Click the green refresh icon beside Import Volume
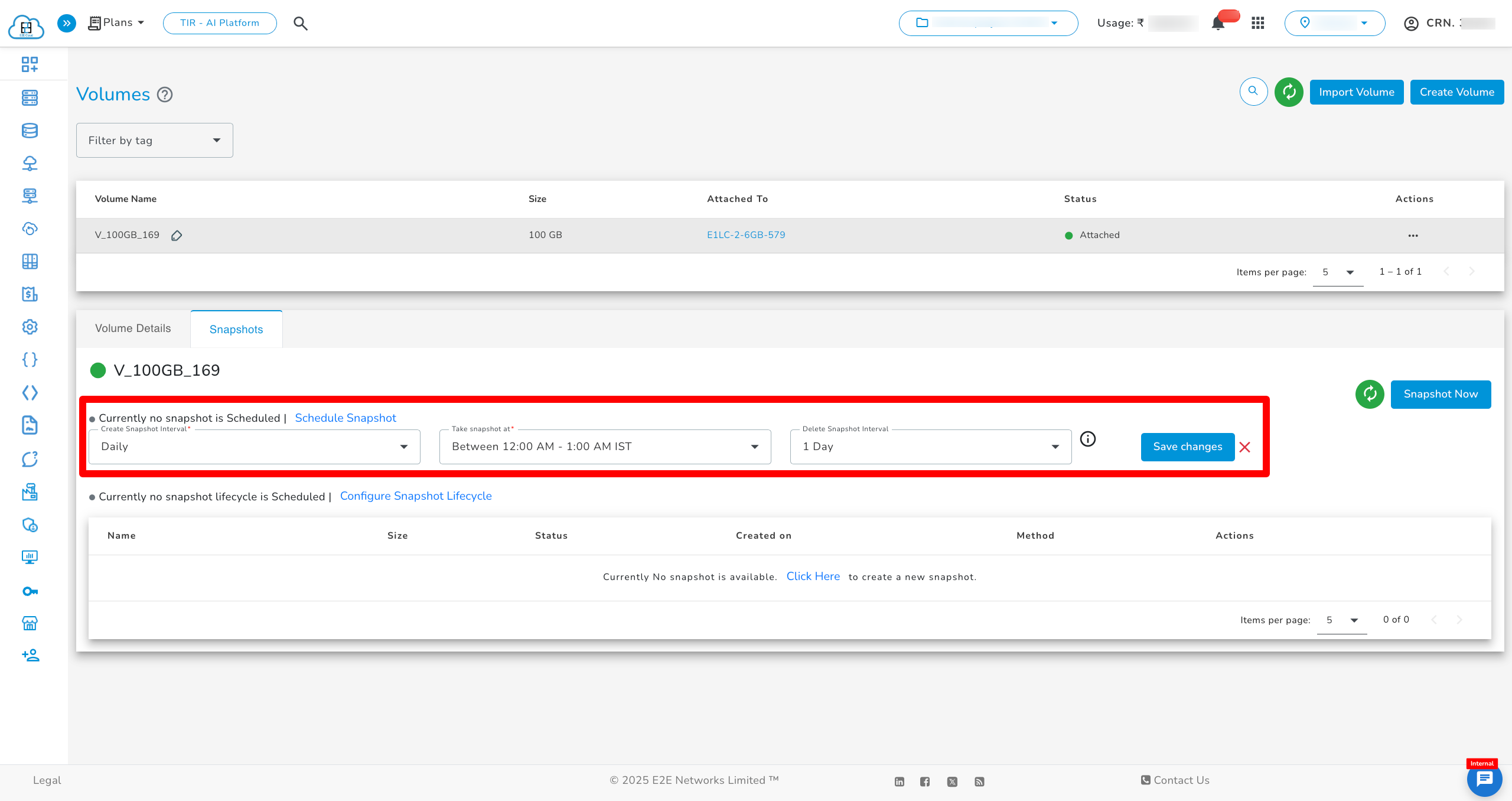 pos(1289,92)
